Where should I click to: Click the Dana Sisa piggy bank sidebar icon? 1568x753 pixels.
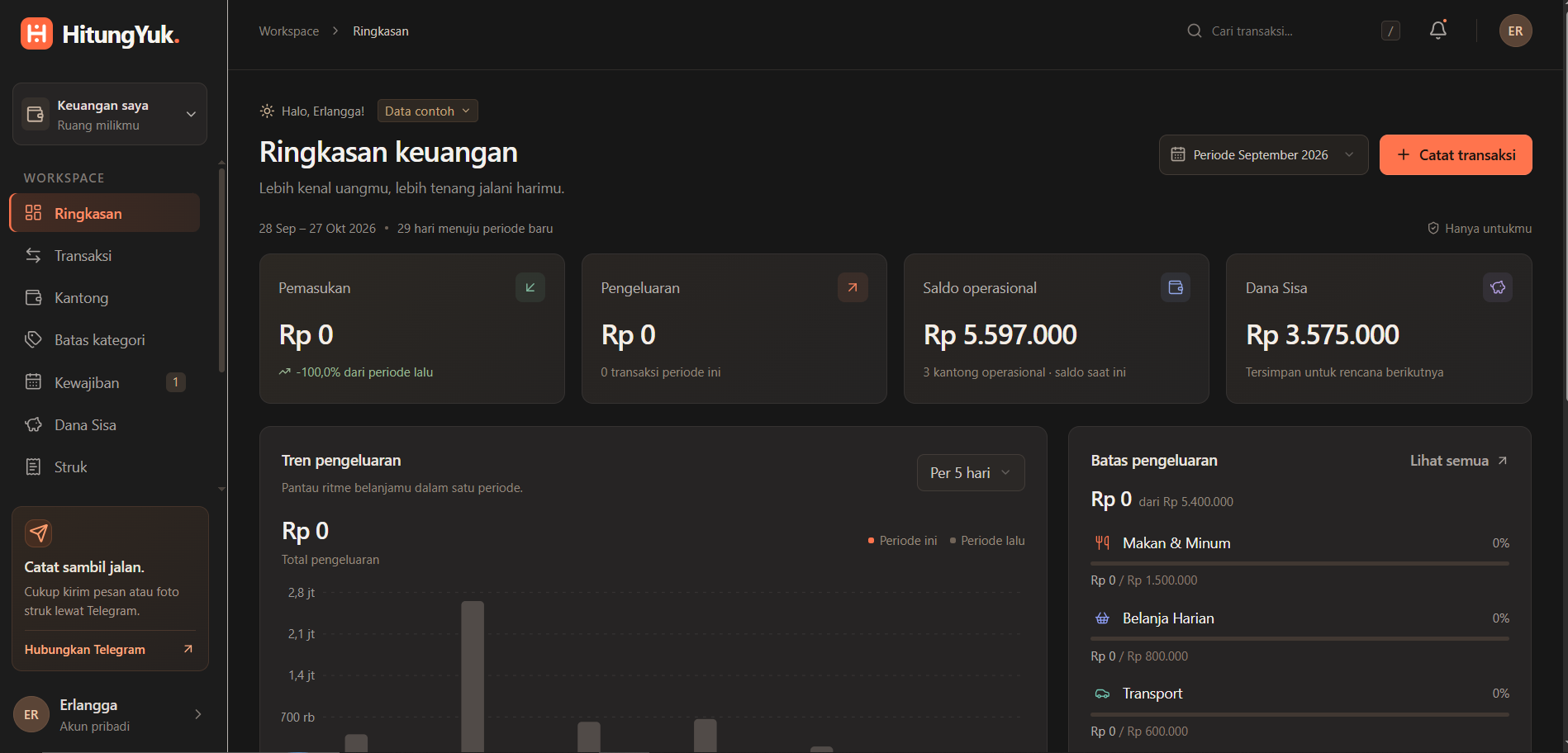tap(33, 424)
